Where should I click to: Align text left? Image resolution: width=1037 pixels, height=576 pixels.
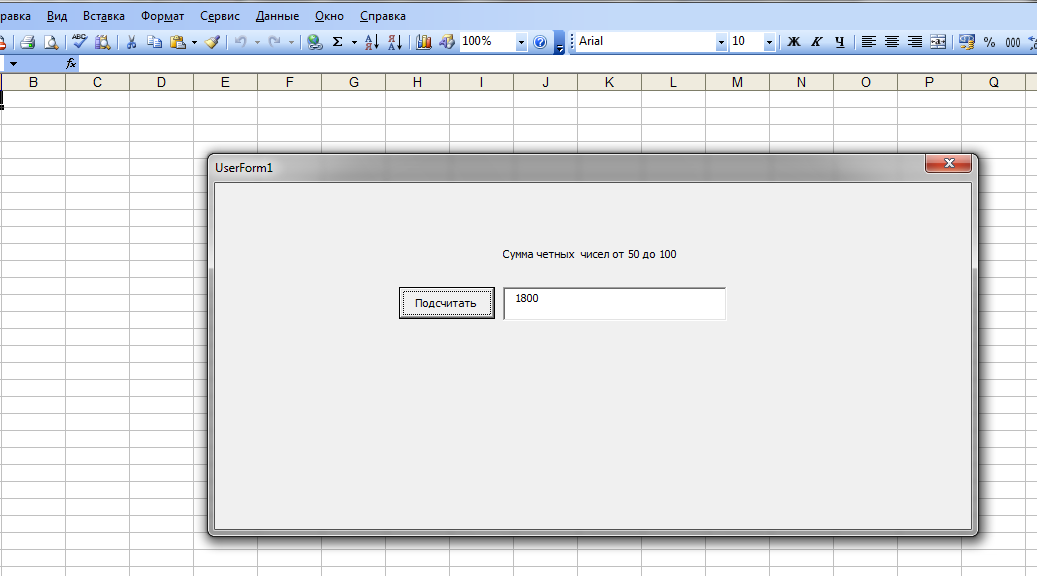click(x=868, y=42)
